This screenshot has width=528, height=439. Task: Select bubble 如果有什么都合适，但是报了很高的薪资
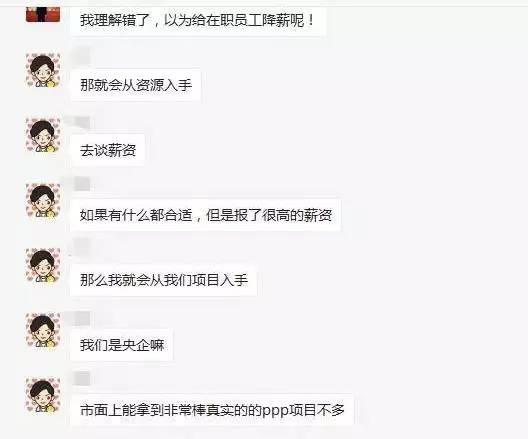coord(206,215)
